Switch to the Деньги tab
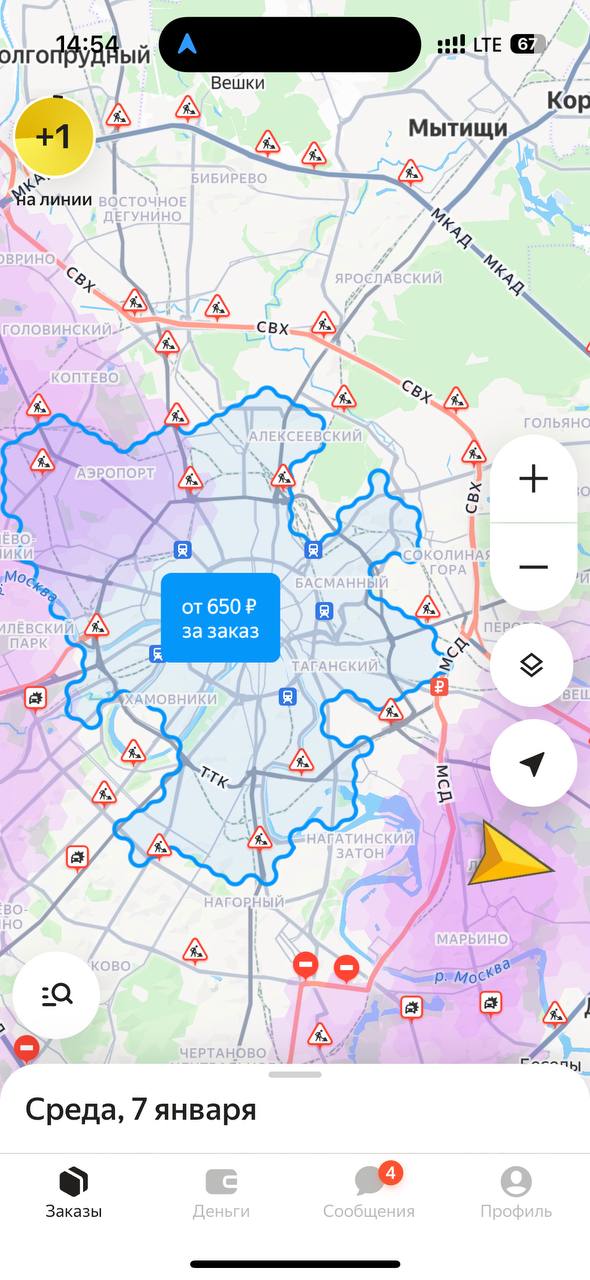This screenshot has height=1280, width=590. click(221, 1194)
